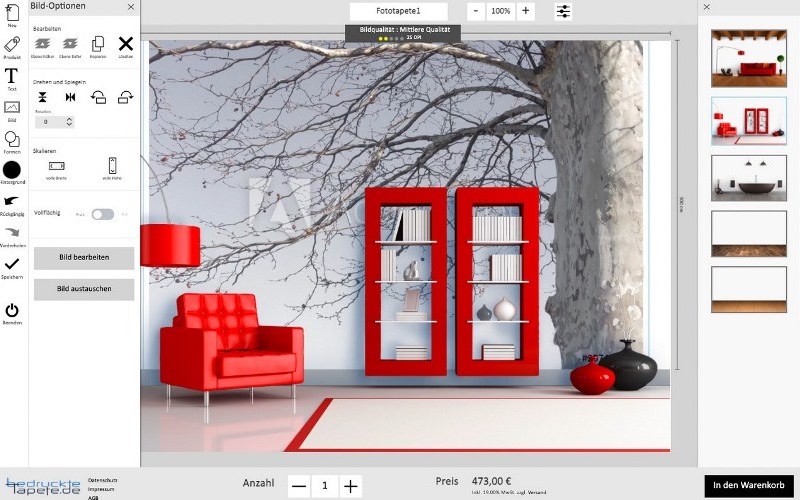Click the Bild austauschen button

84,290
